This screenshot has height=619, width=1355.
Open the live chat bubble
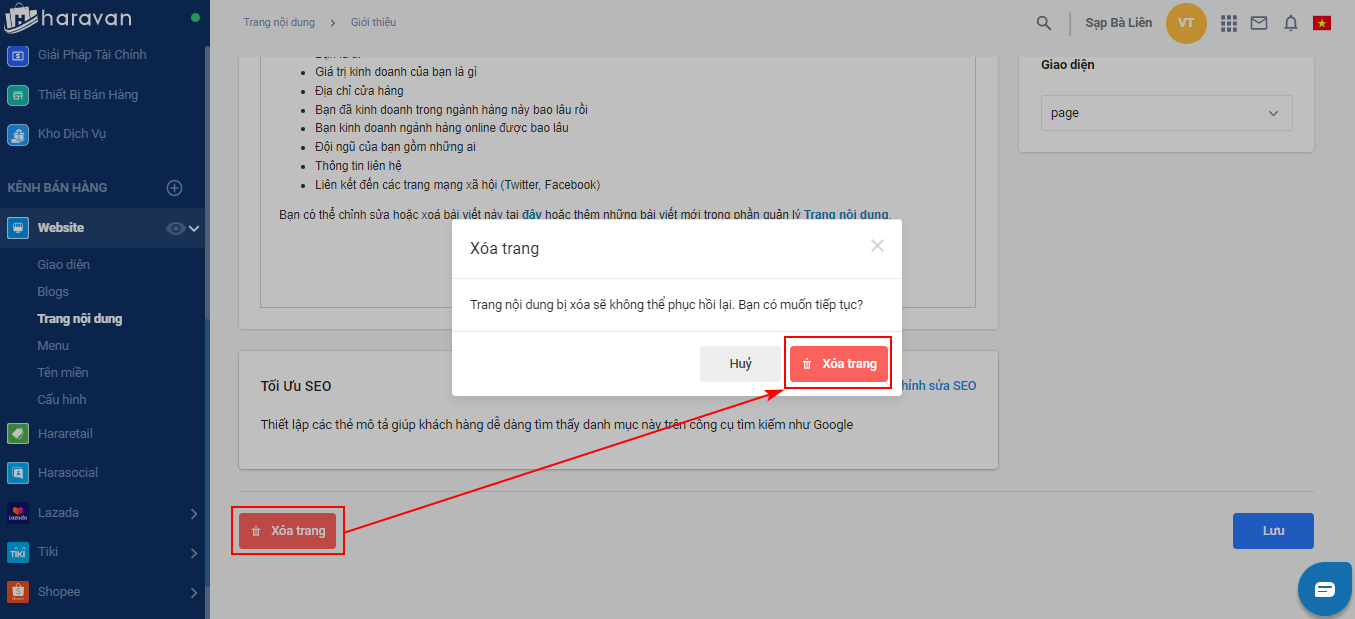pyautogui.click(x=1324, y=589)
